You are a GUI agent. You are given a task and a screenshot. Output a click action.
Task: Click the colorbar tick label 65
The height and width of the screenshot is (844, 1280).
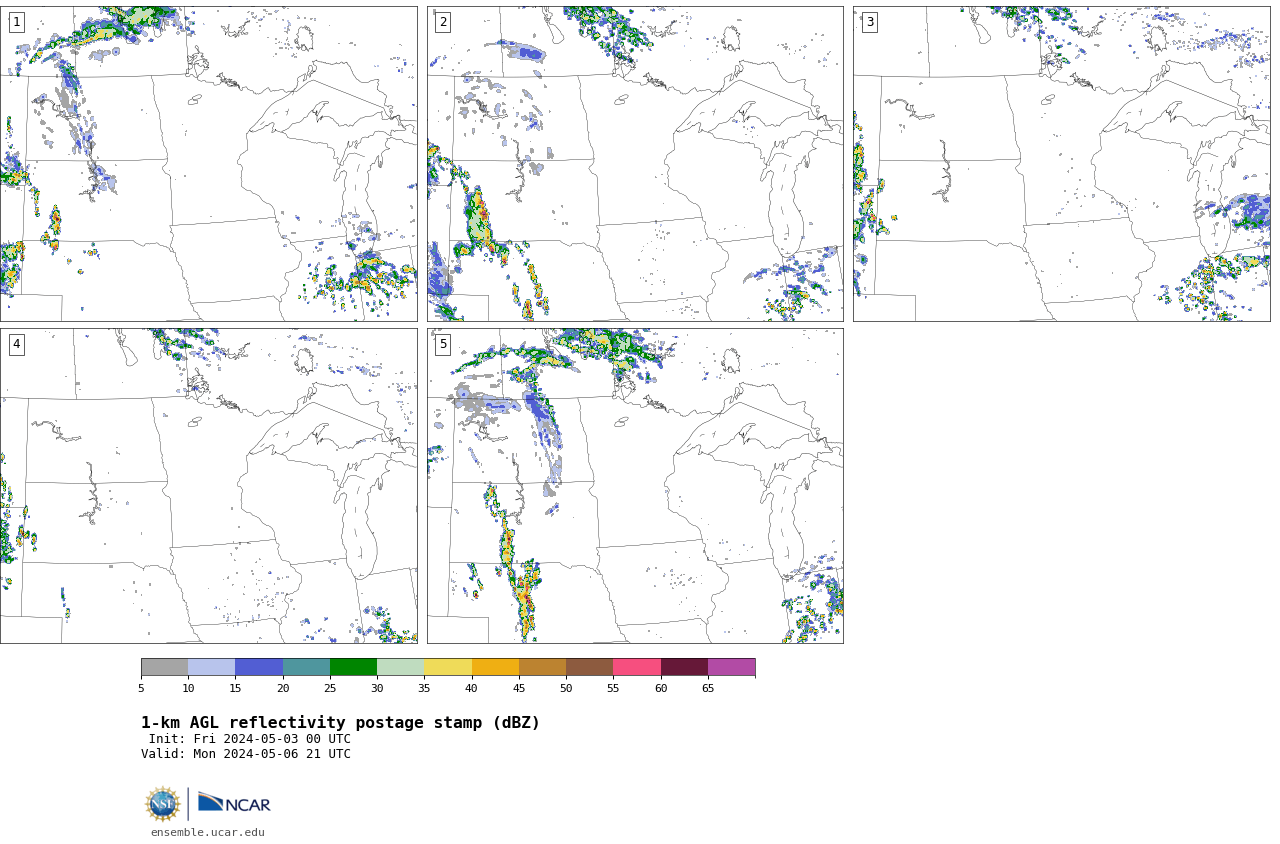[x=708, y=688]
